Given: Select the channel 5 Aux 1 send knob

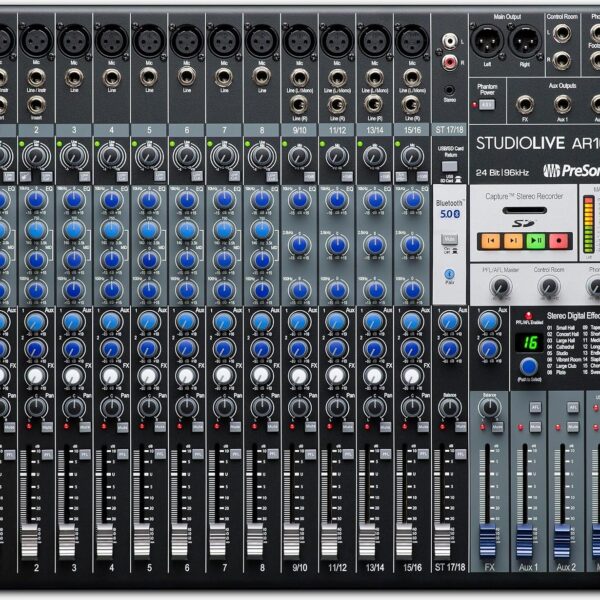Looking at the screenshot, I should pos(149,321).
